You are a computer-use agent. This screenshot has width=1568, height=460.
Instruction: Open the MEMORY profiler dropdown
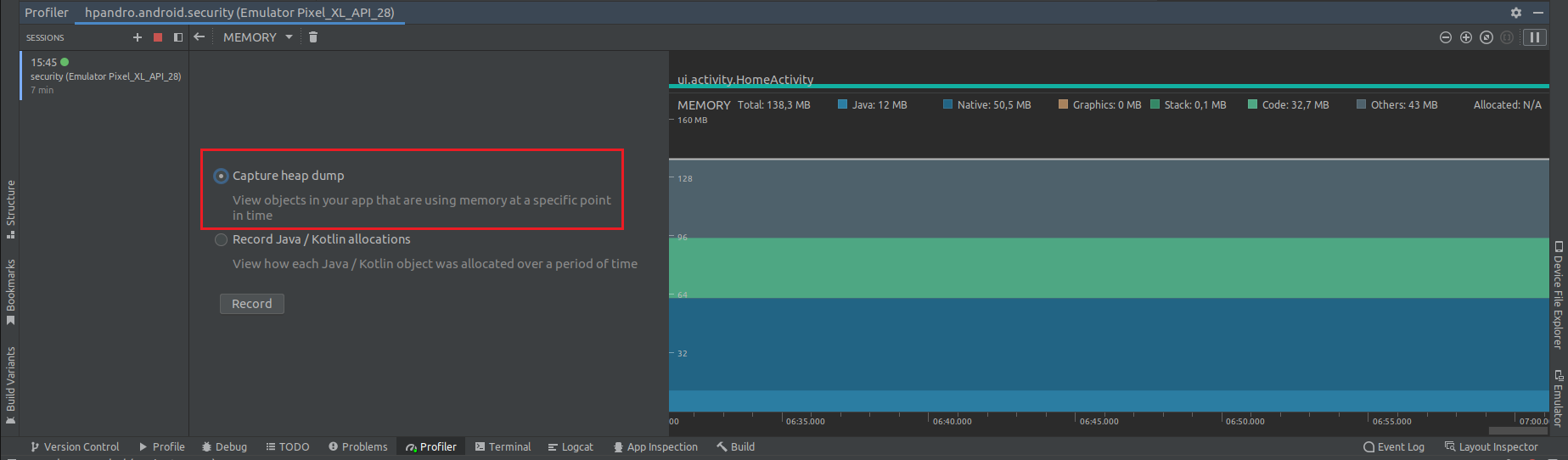(x=257, y=37)
